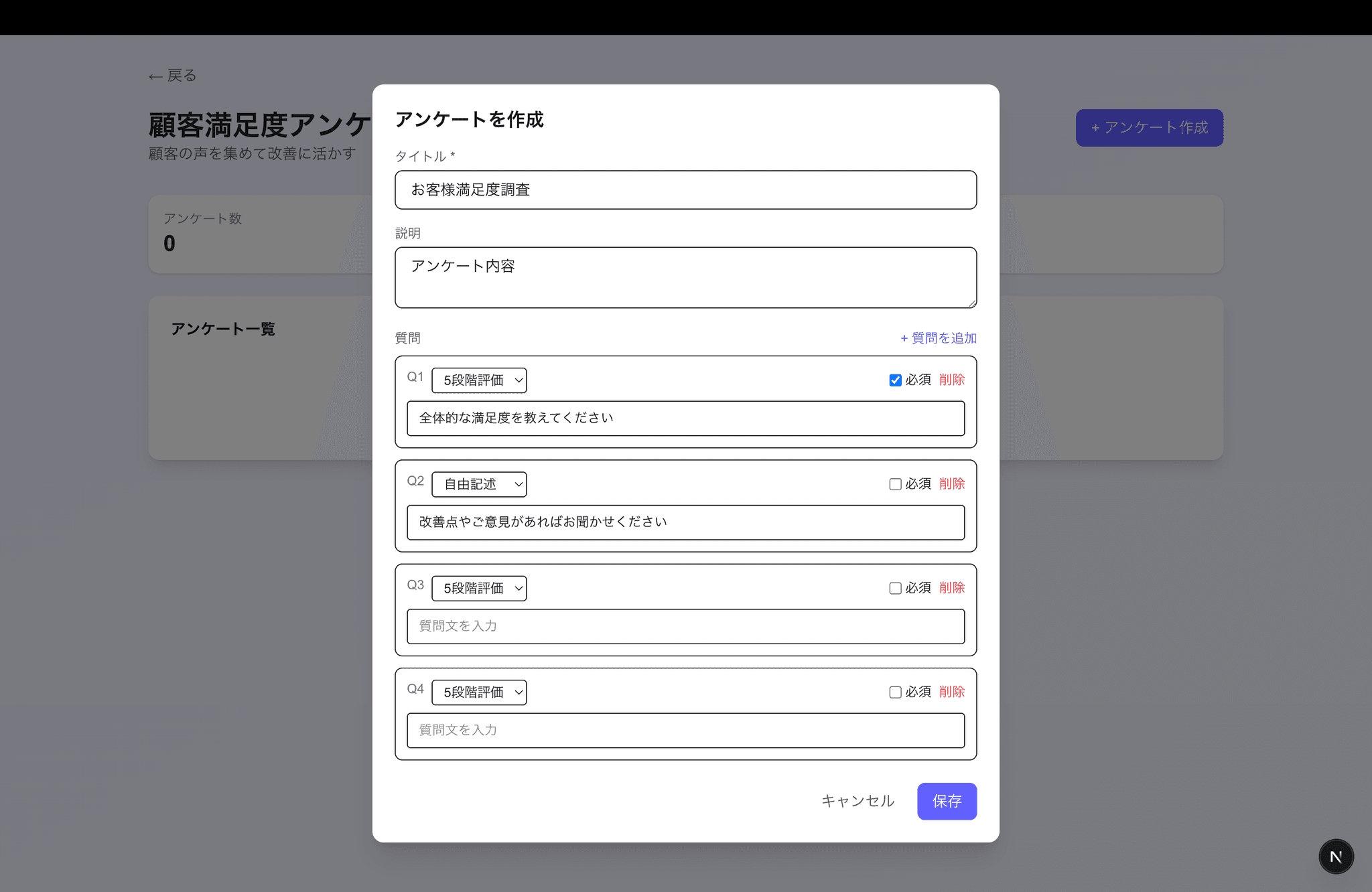
Task: Click the 保存 save button
Action: pyautogui.click(x=947, y=801)
